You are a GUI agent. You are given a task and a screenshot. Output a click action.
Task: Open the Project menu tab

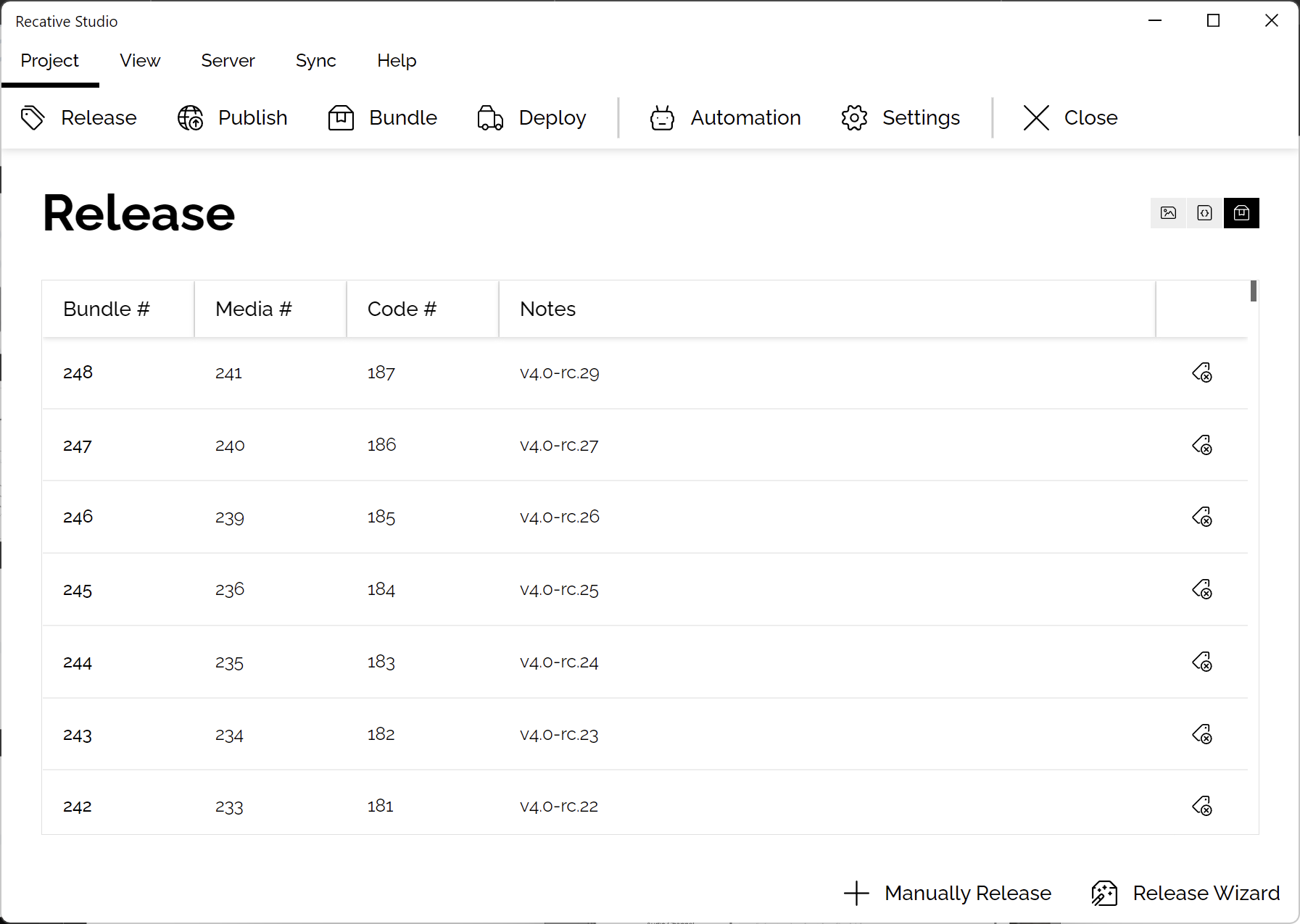pos(49,61)
